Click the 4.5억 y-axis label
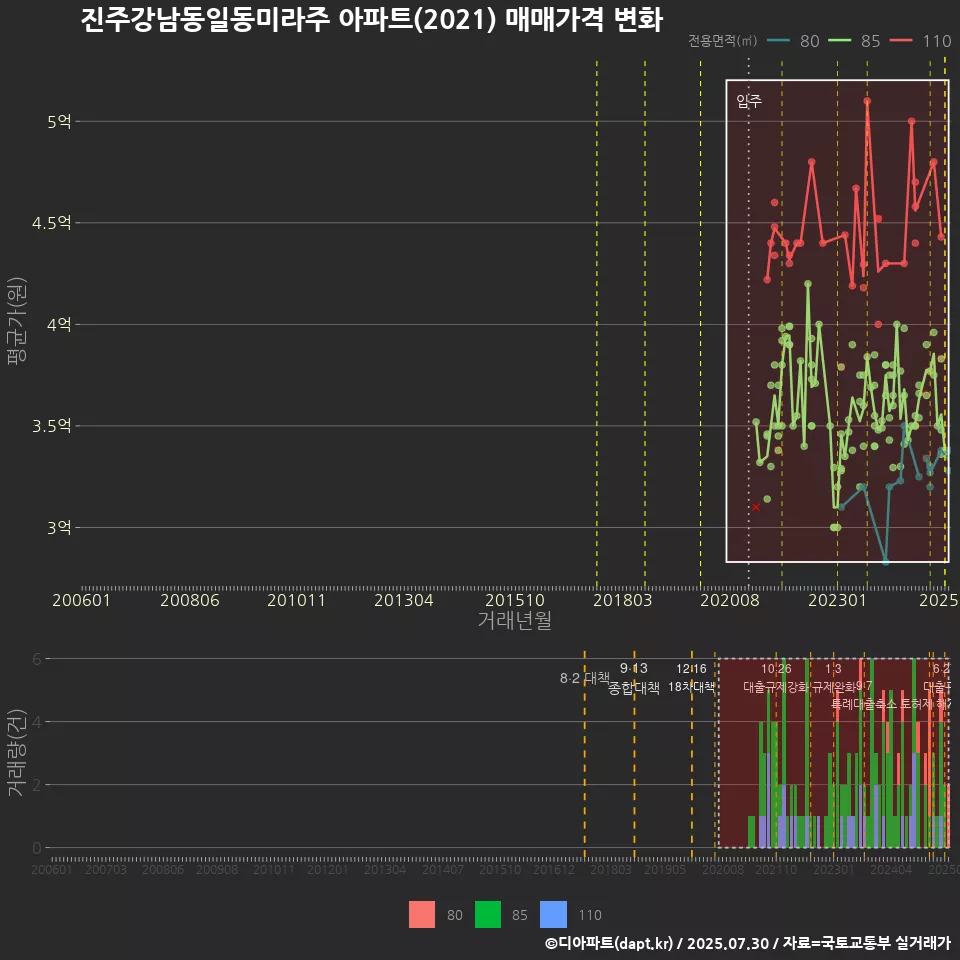 [52, 223]
